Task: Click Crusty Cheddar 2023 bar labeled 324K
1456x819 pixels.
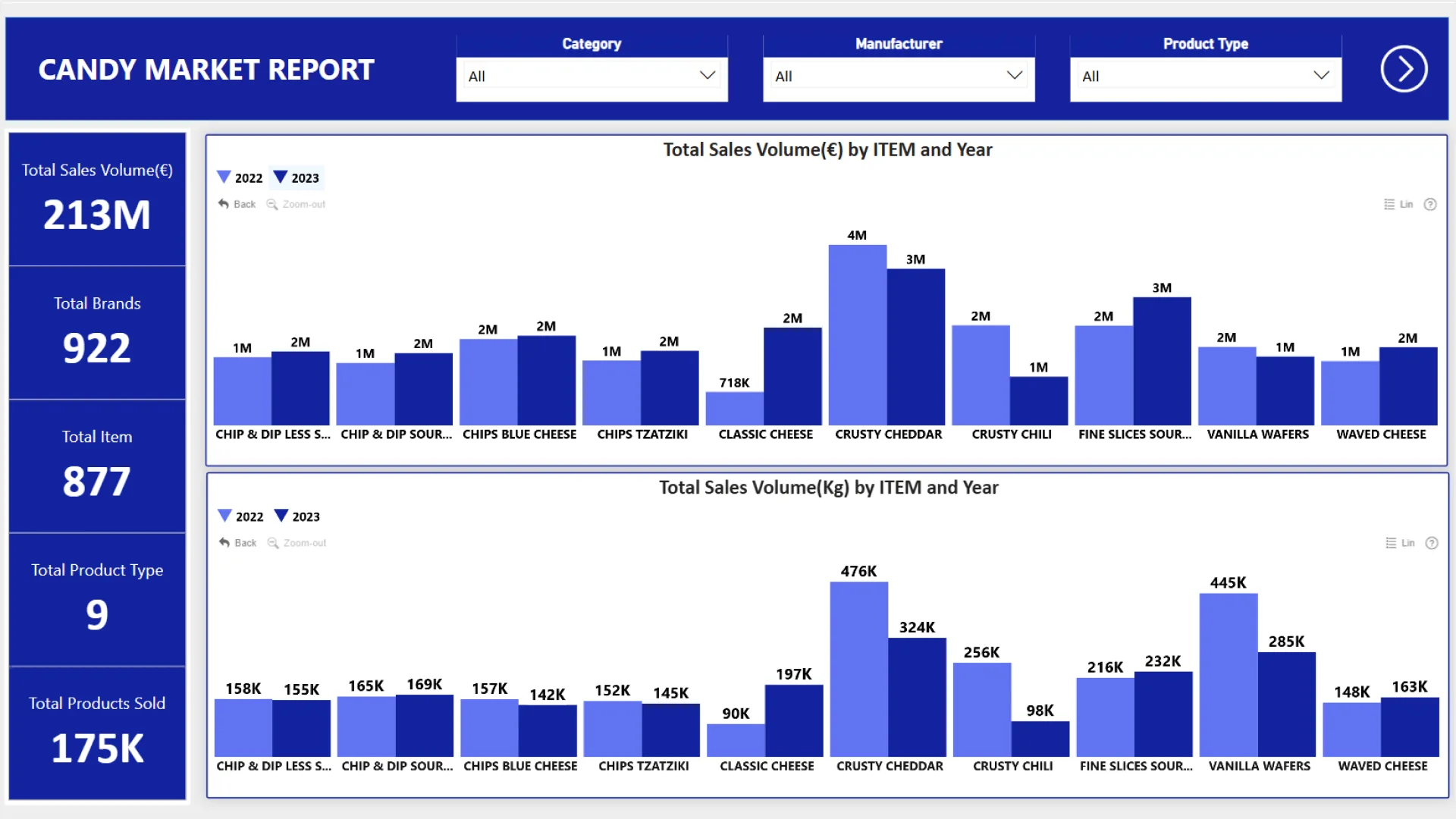Action: (x=918, y=698)
